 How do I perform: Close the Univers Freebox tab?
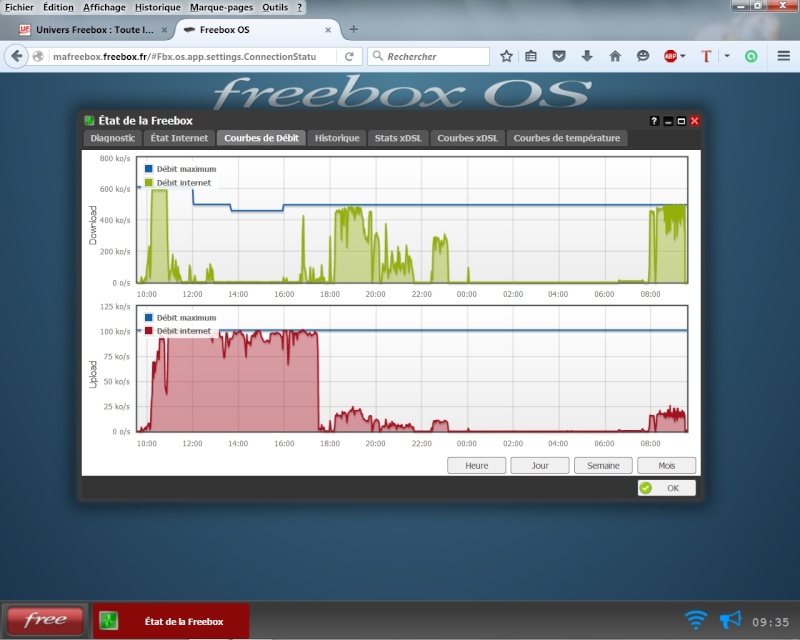coord(164,30)
